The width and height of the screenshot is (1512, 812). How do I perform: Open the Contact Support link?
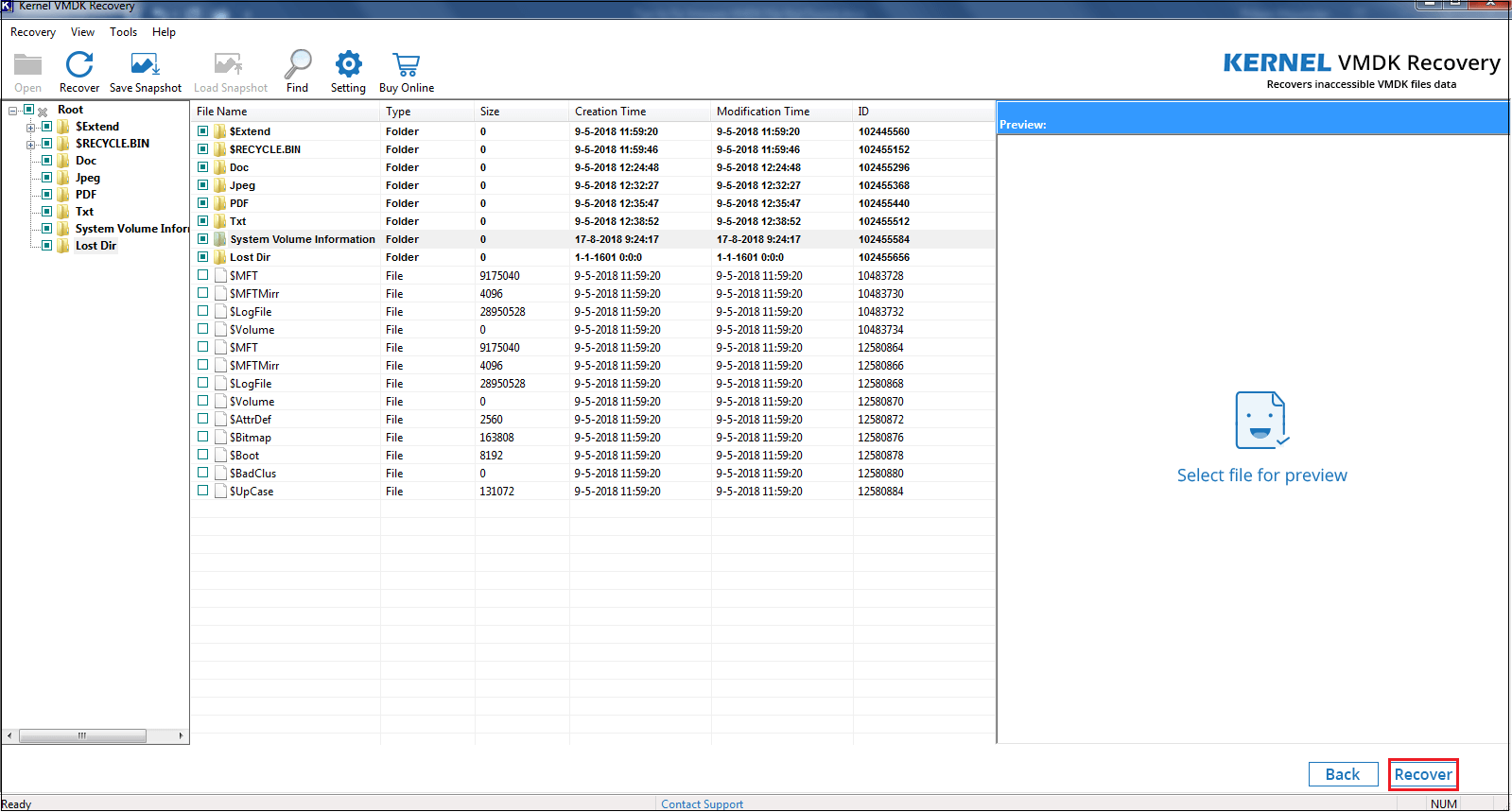point(702,804)
